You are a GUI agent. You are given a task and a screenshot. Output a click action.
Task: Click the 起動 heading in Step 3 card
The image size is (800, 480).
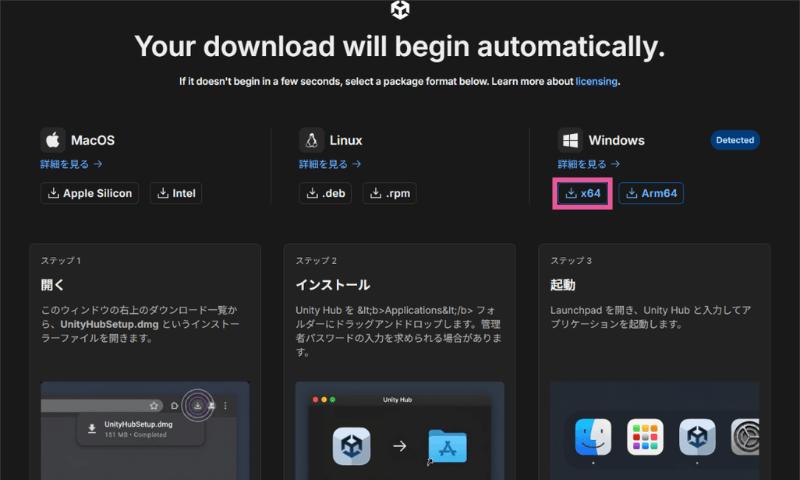(563, 285)
